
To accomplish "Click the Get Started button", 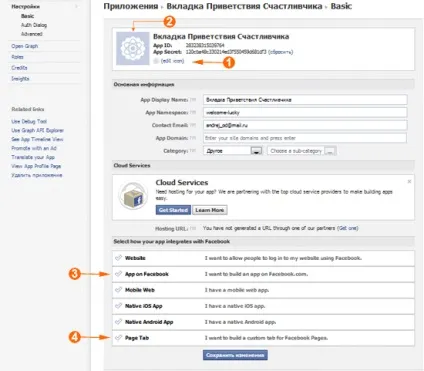I will [173, 210].
